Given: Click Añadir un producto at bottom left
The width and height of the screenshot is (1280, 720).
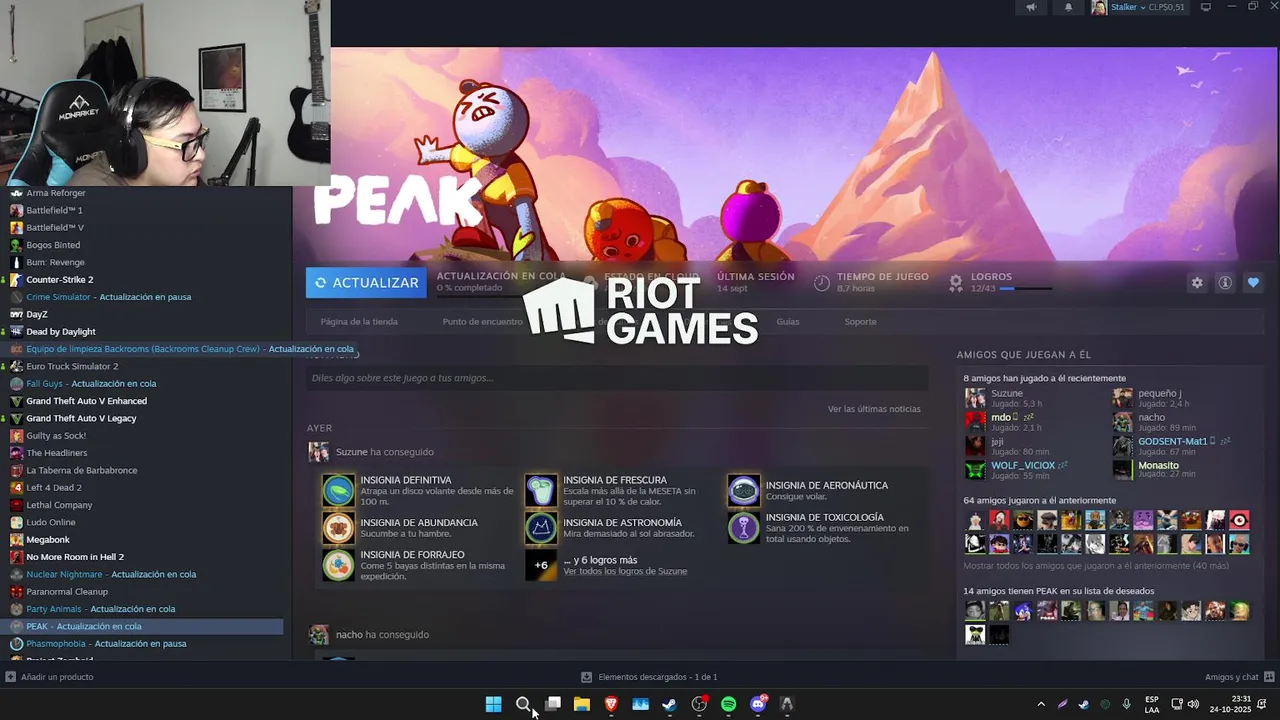Looking at the screenshot, I should [x=50, y=677].
